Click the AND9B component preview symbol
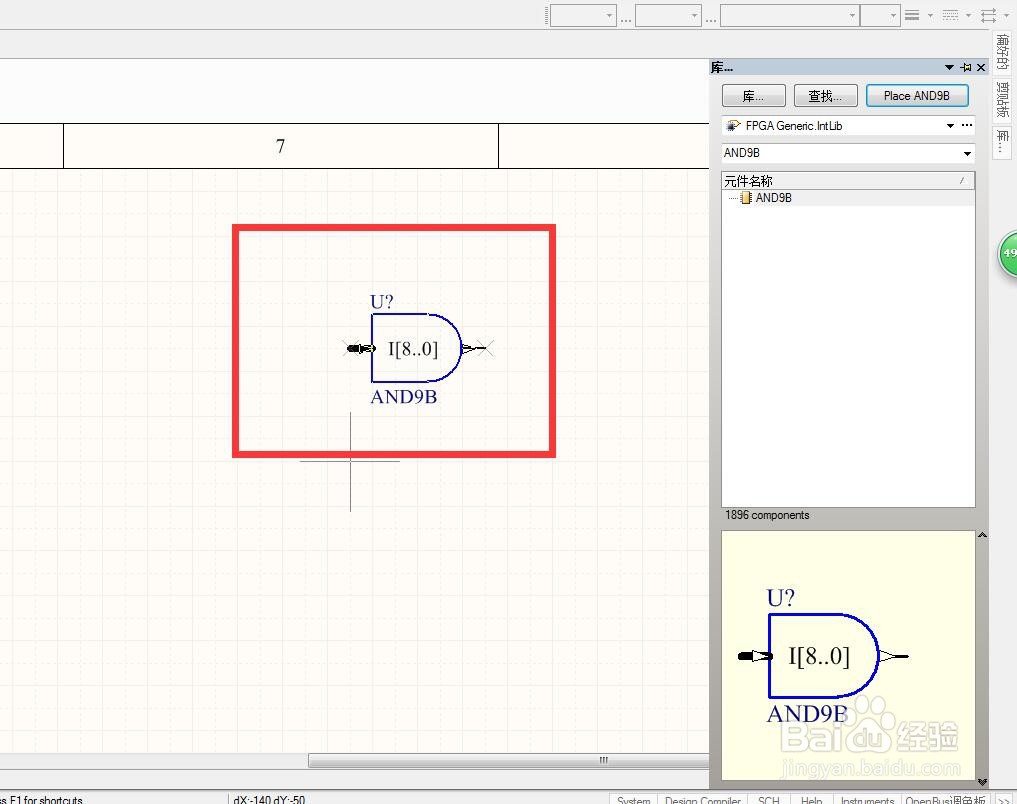Viewport: 1017px width, 804px height. 823,656
